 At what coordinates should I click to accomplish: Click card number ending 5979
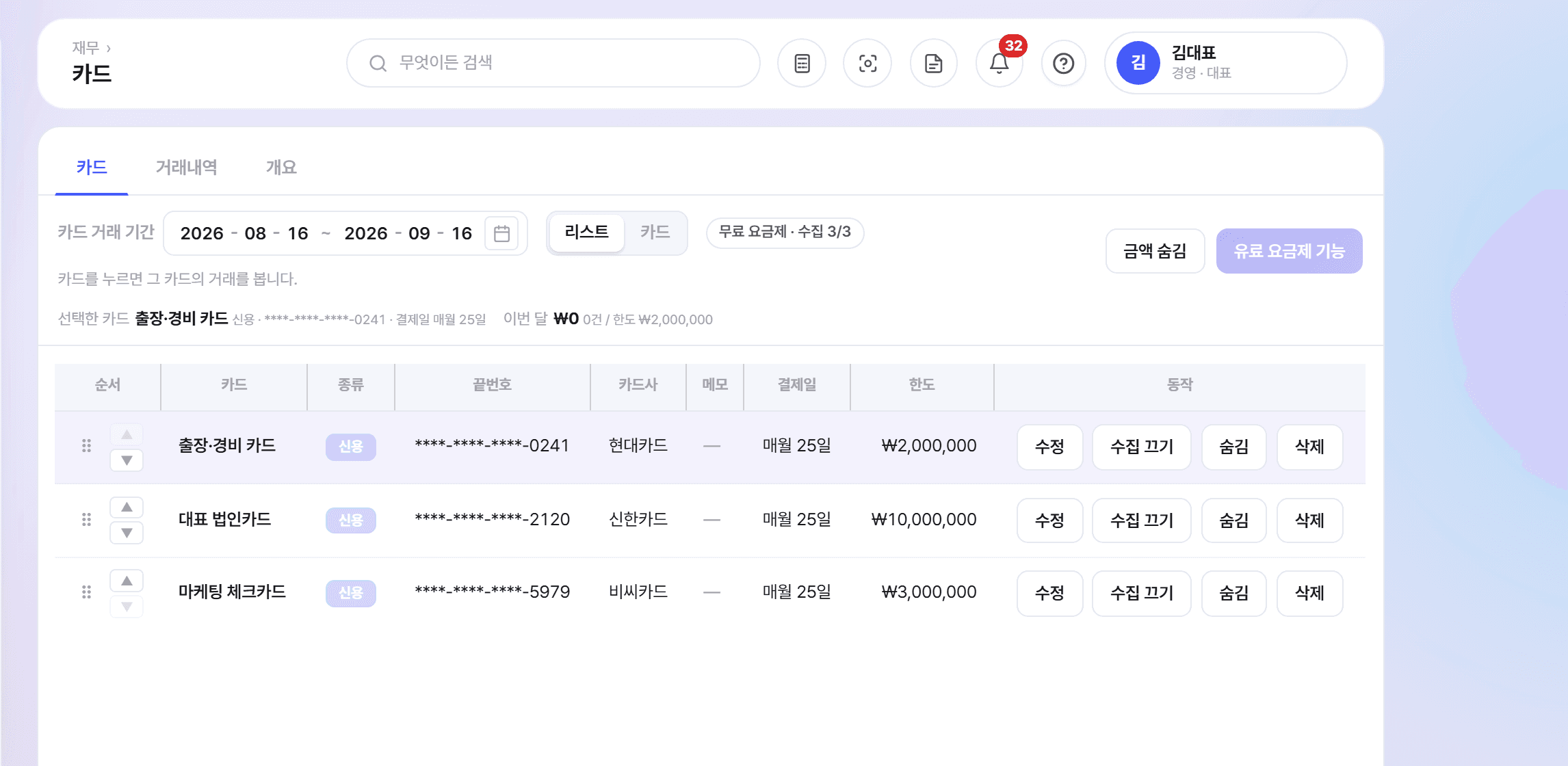(x=492, y=592)
